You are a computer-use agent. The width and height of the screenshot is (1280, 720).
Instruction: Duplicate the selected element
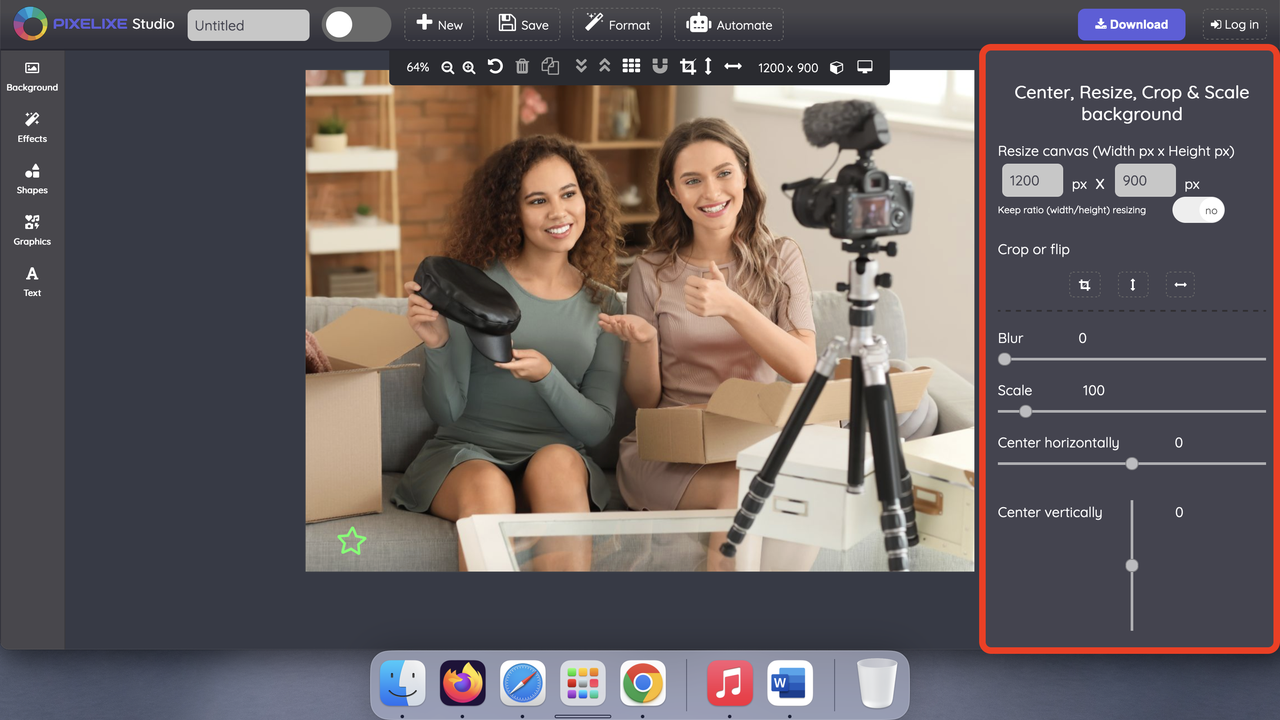pyautogui.click(x=550, y=67)
